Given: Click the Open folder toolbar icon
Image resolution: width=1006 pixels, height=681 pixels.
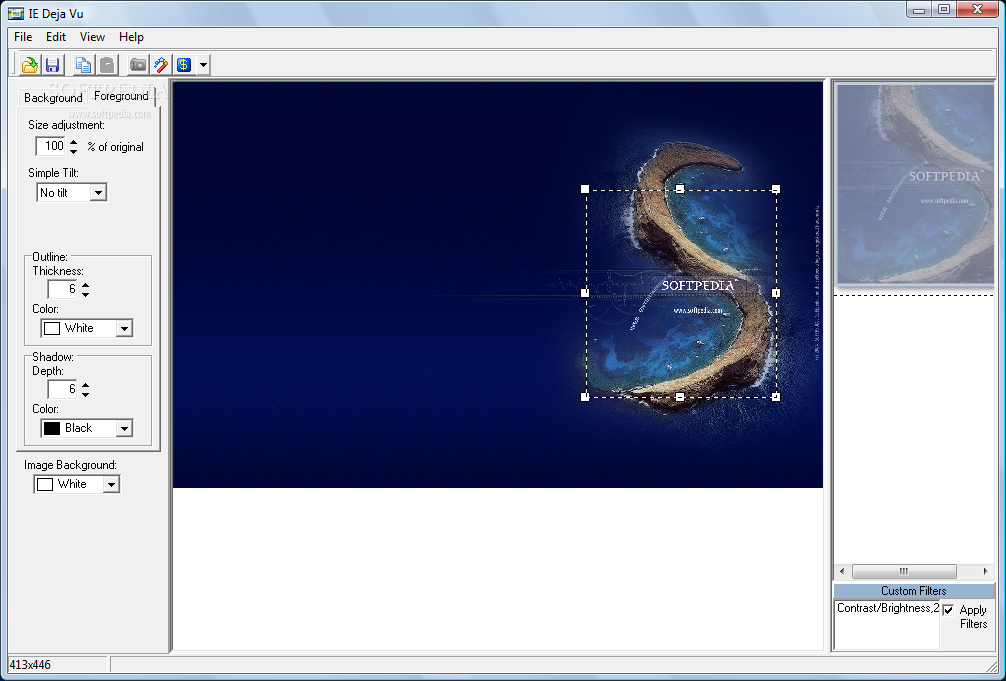Looking at the screenshot, I should coord(30,65).
